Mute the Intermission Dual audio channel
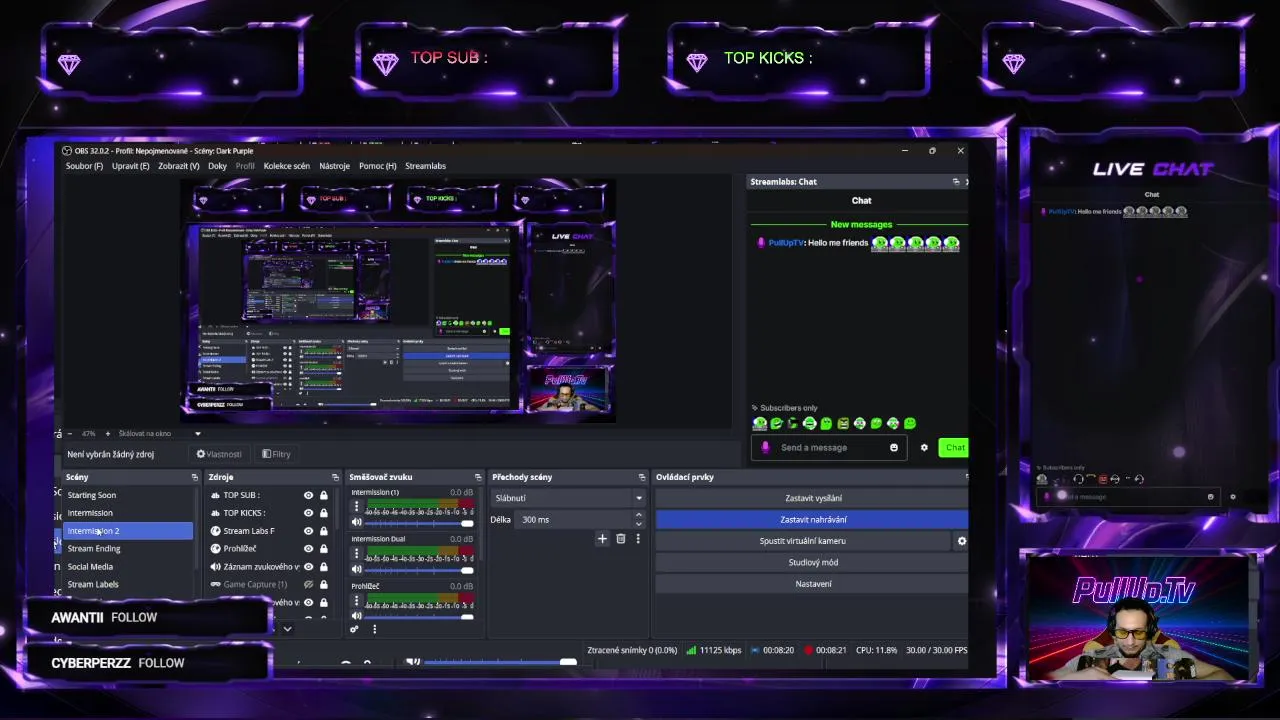1280x720 pixels. pos(356,569)
